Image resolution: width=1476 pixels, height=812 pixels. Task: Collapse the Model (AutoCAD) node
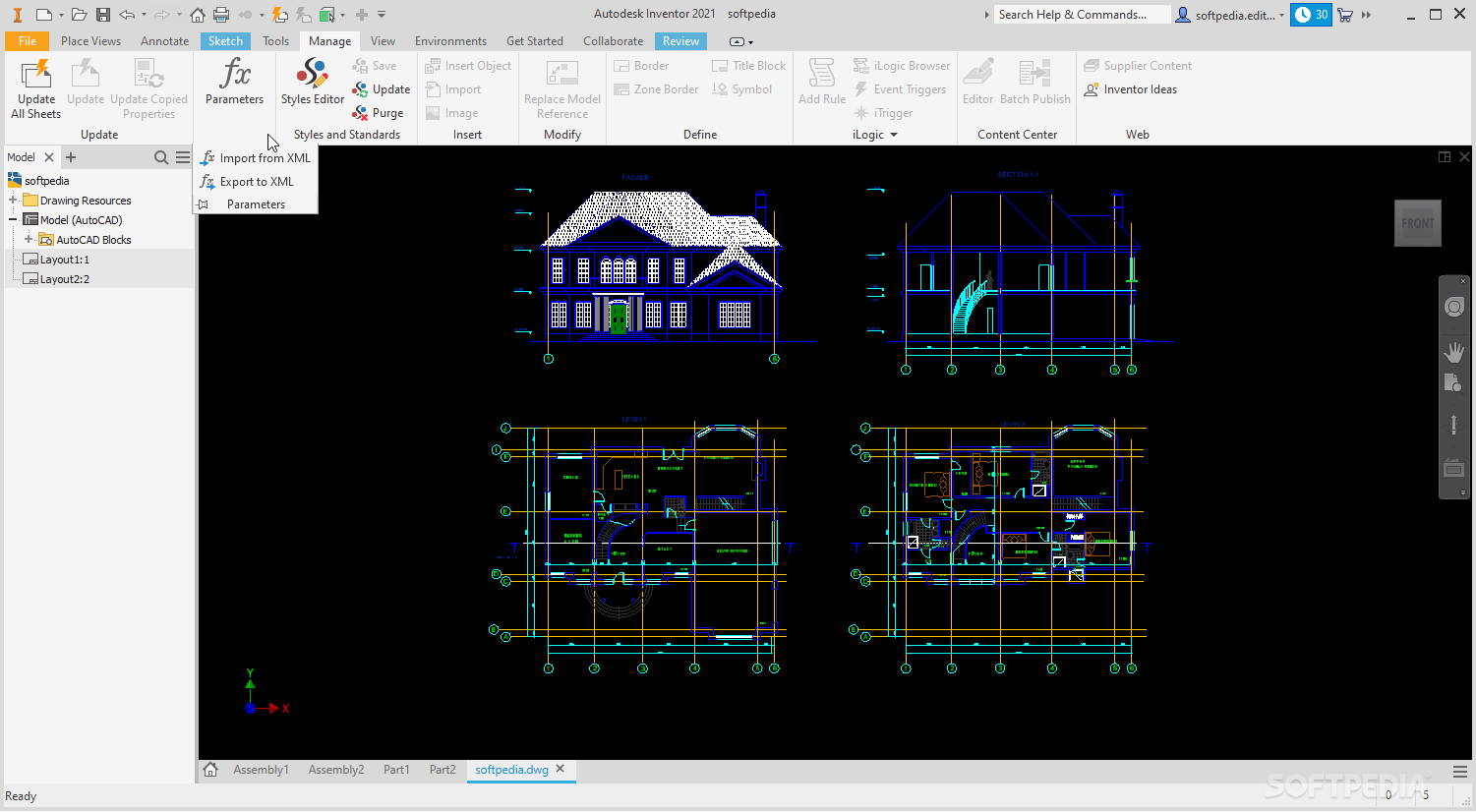click(13, 220)
